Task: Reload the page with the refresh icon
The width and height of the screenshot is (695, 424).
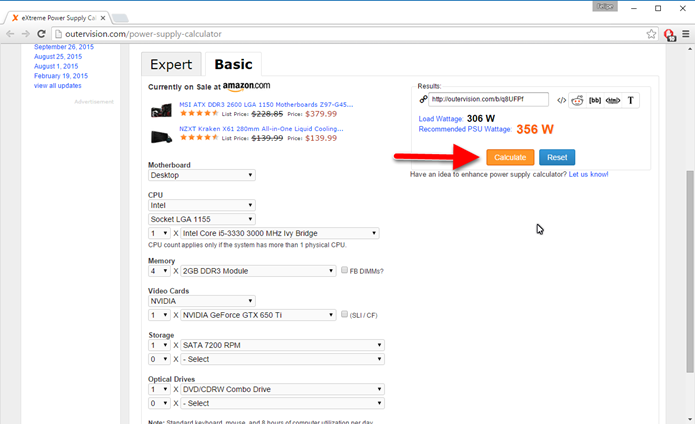Action: coord(41,34)
